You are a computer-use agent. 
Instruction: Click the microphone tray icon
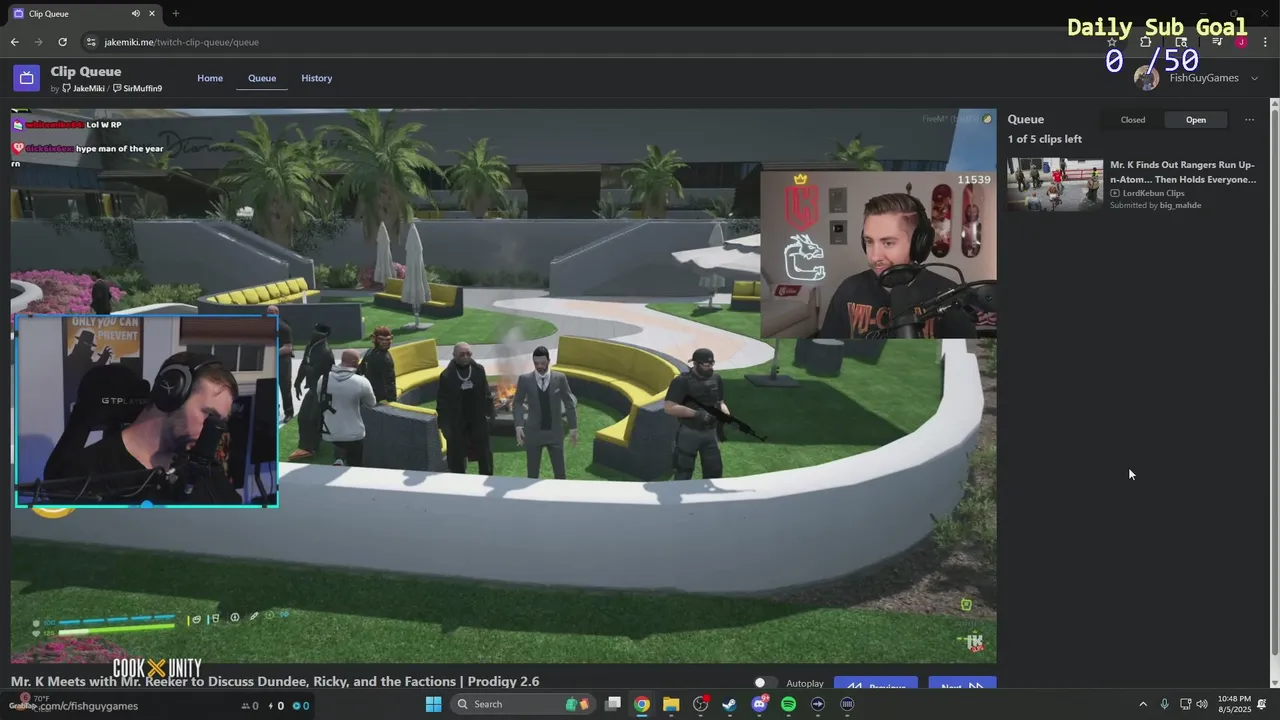pyautogui.click(x=1164, y=704)
